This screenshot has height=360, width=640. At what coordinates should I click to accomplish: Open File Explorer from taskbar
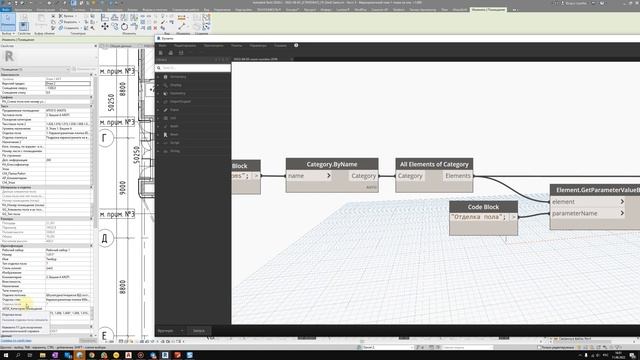pyautogui.click(x=42, y=356)
